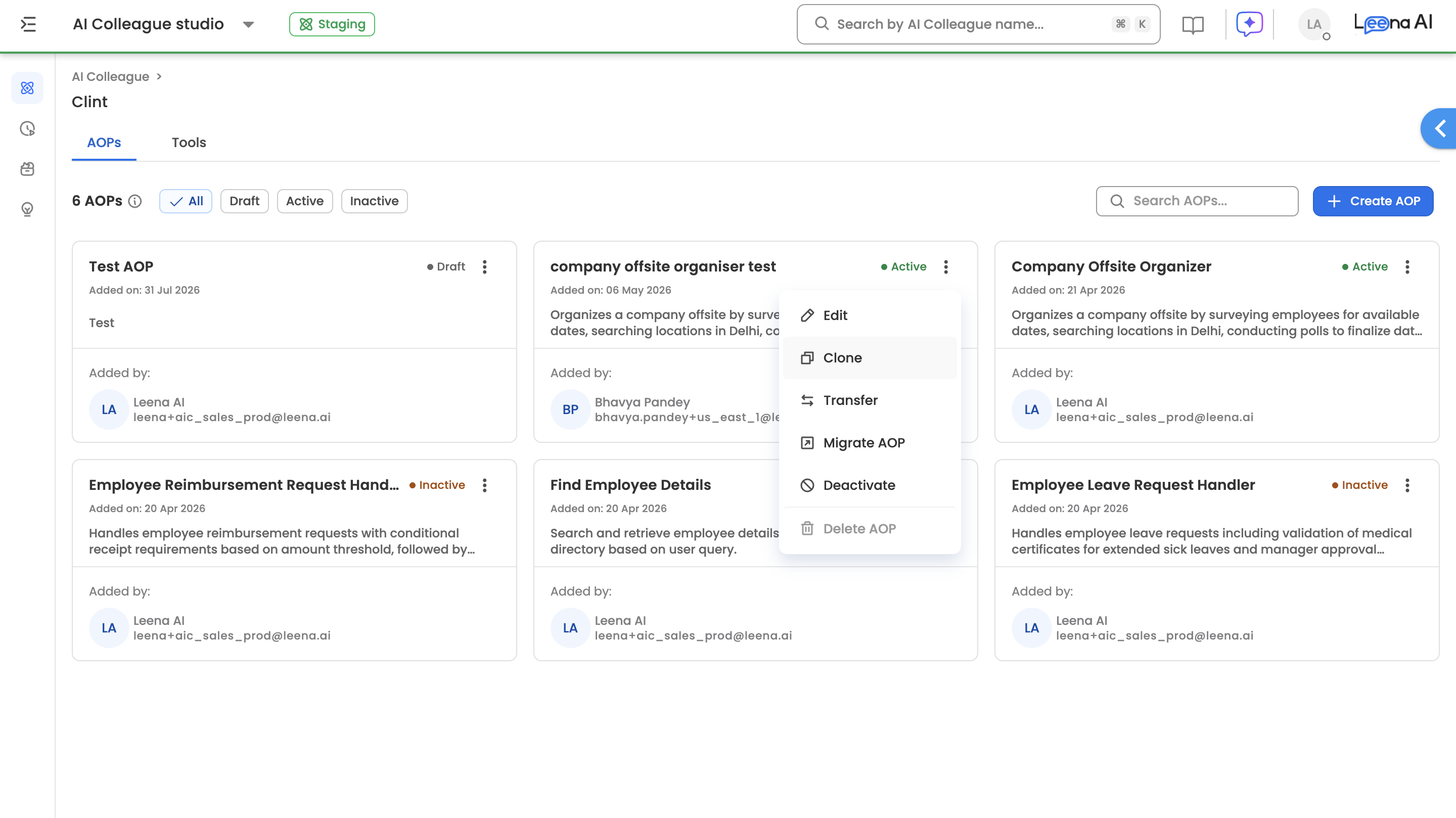Open the AI Colleague studio dropdown arrow
Viewport: 1456px width, 818px height.
248,24
